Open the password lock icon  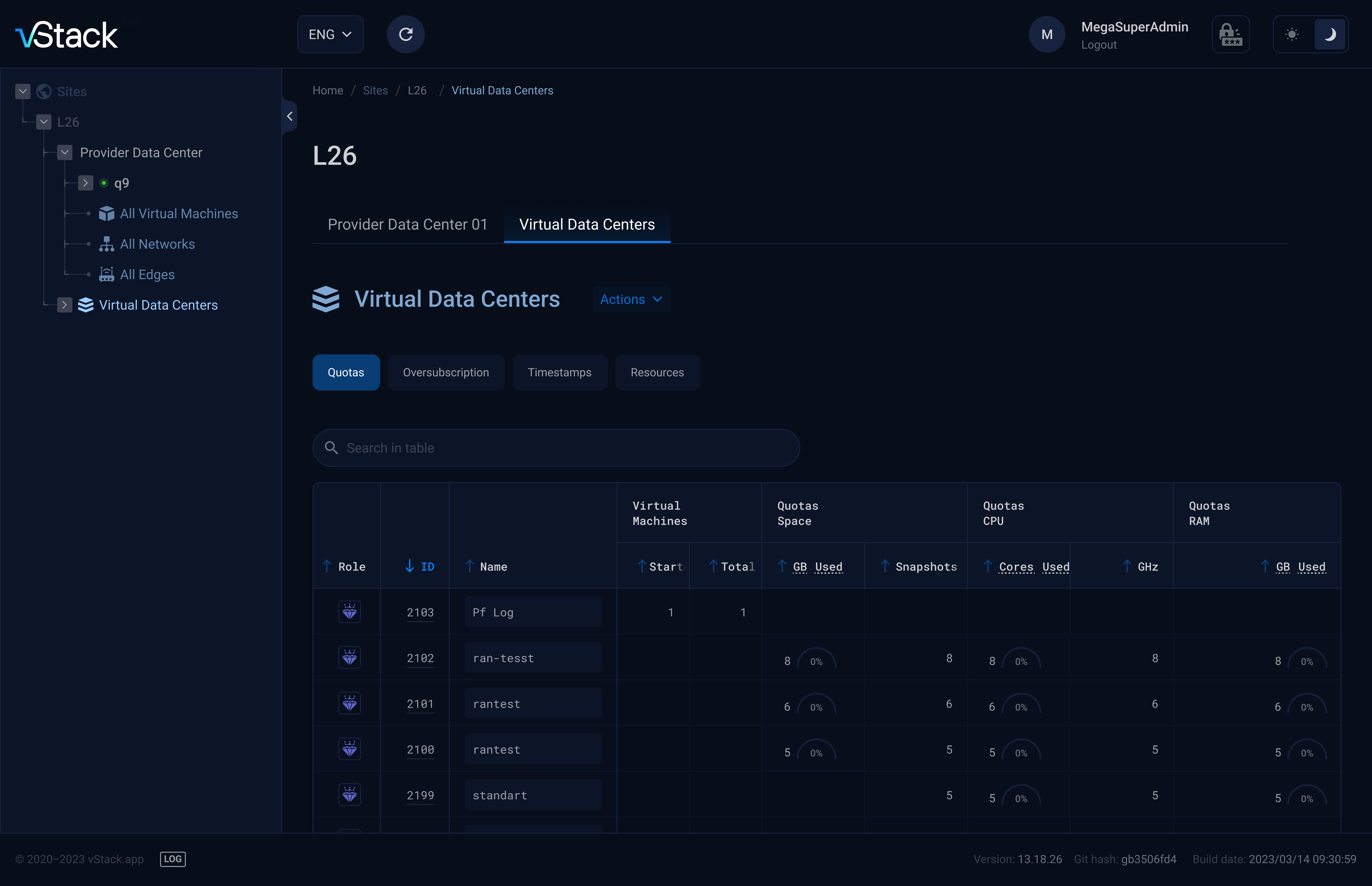[x=1231, y=35]
